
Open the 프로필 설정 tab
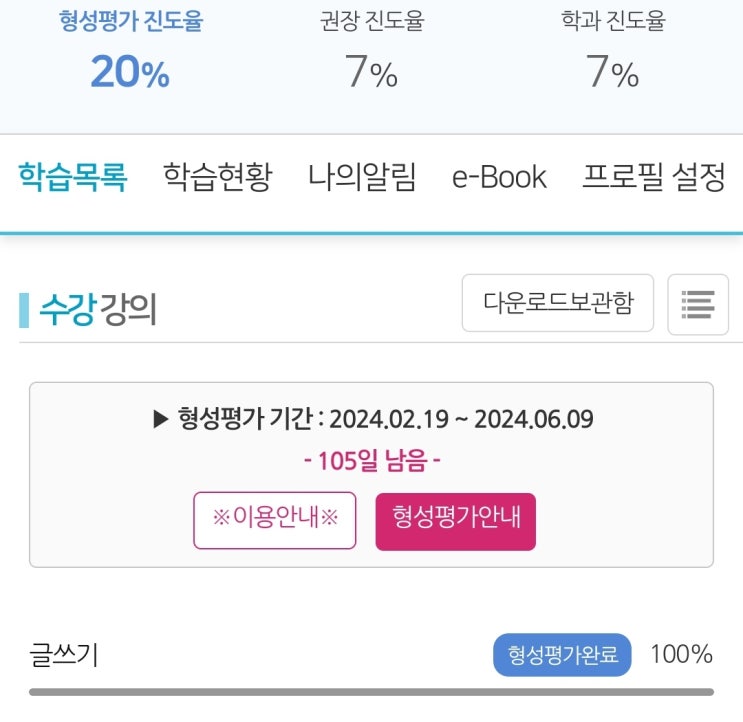[653, 178]
